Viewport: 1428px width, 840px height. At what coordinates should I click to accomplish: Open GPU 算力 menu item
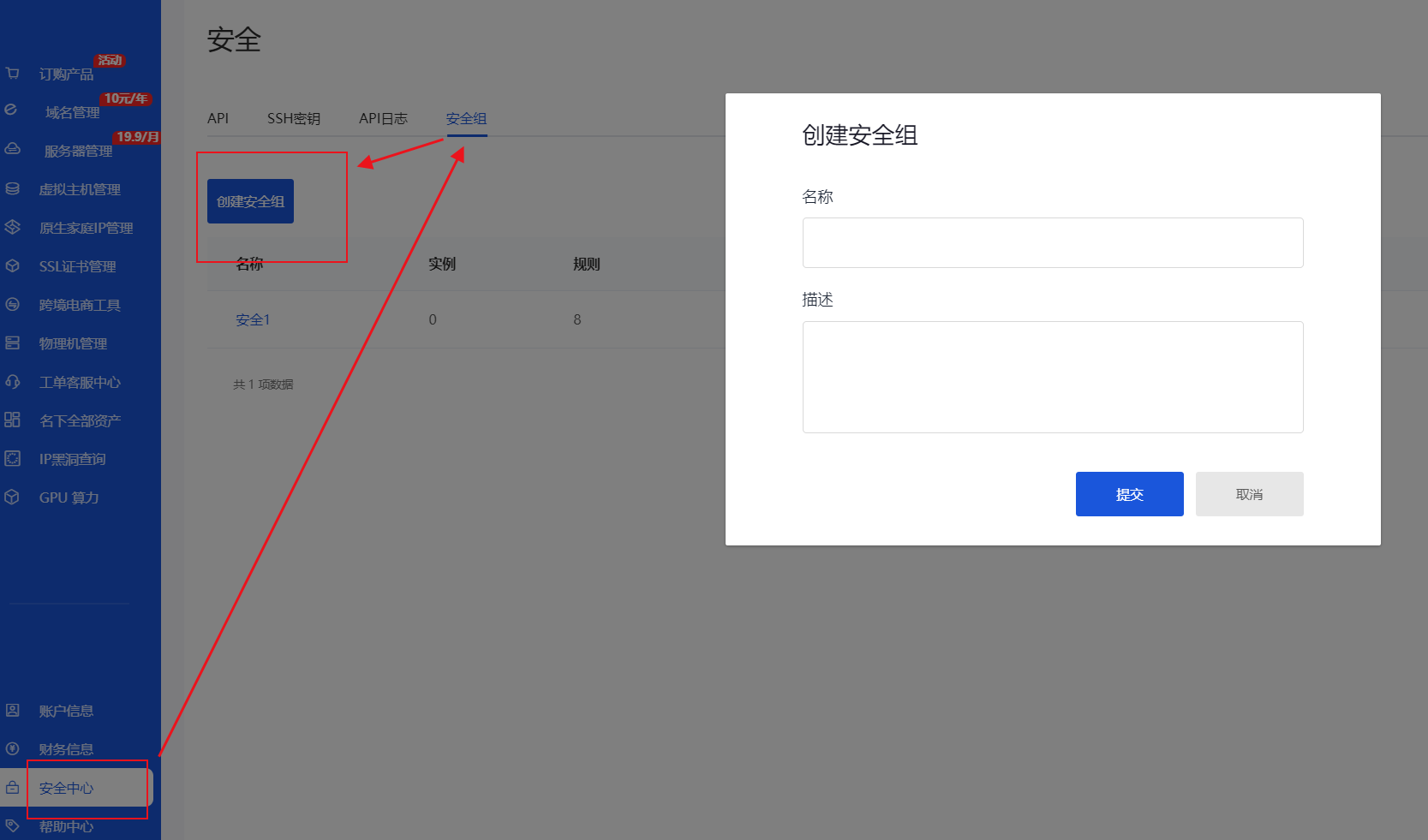[69, 497]
